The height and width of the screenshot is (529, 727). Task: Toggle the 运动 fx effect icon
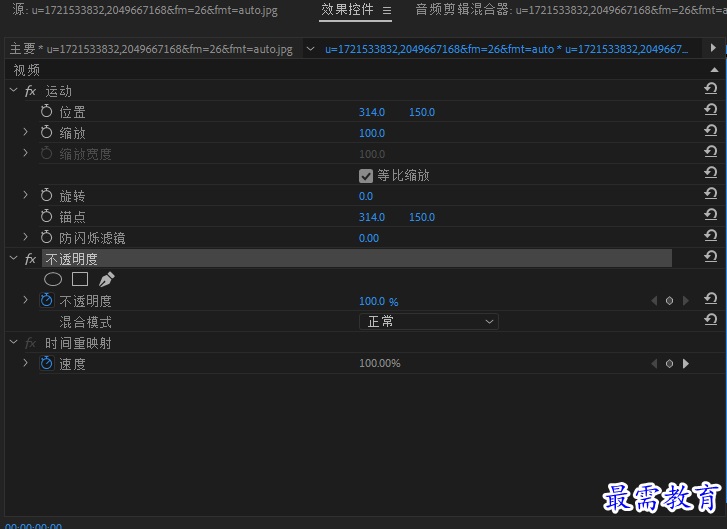click(x=31, y=91)
